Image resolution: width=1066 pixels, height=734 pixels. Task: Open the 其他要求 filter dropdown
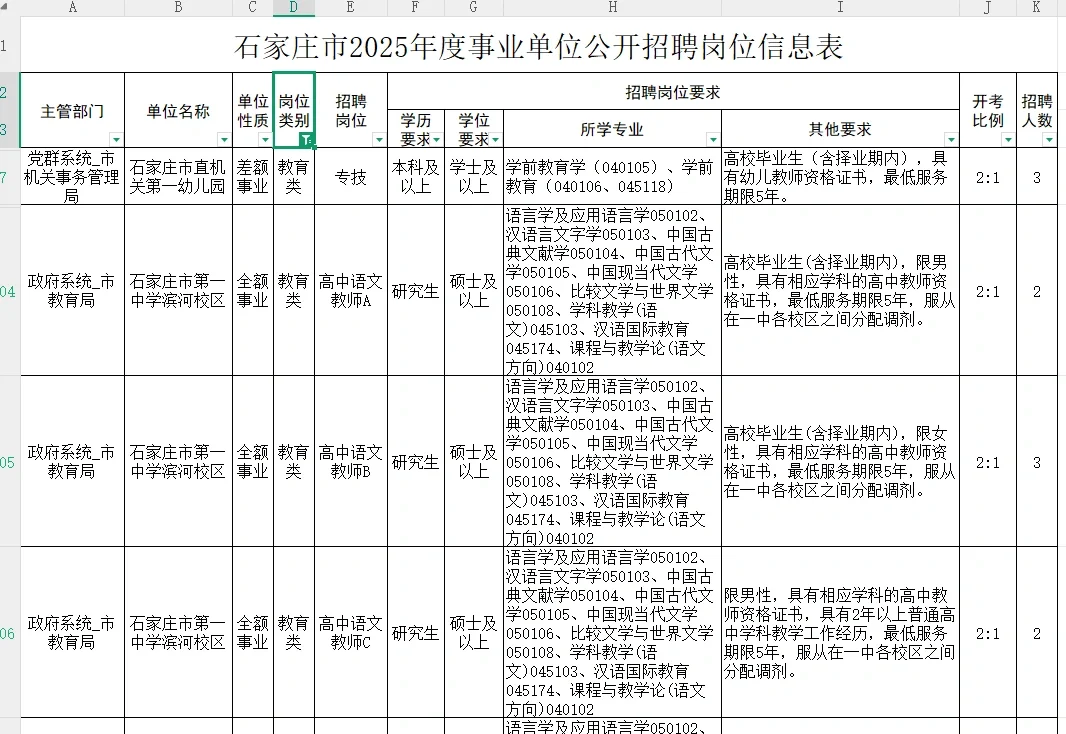tap(951, 138)
